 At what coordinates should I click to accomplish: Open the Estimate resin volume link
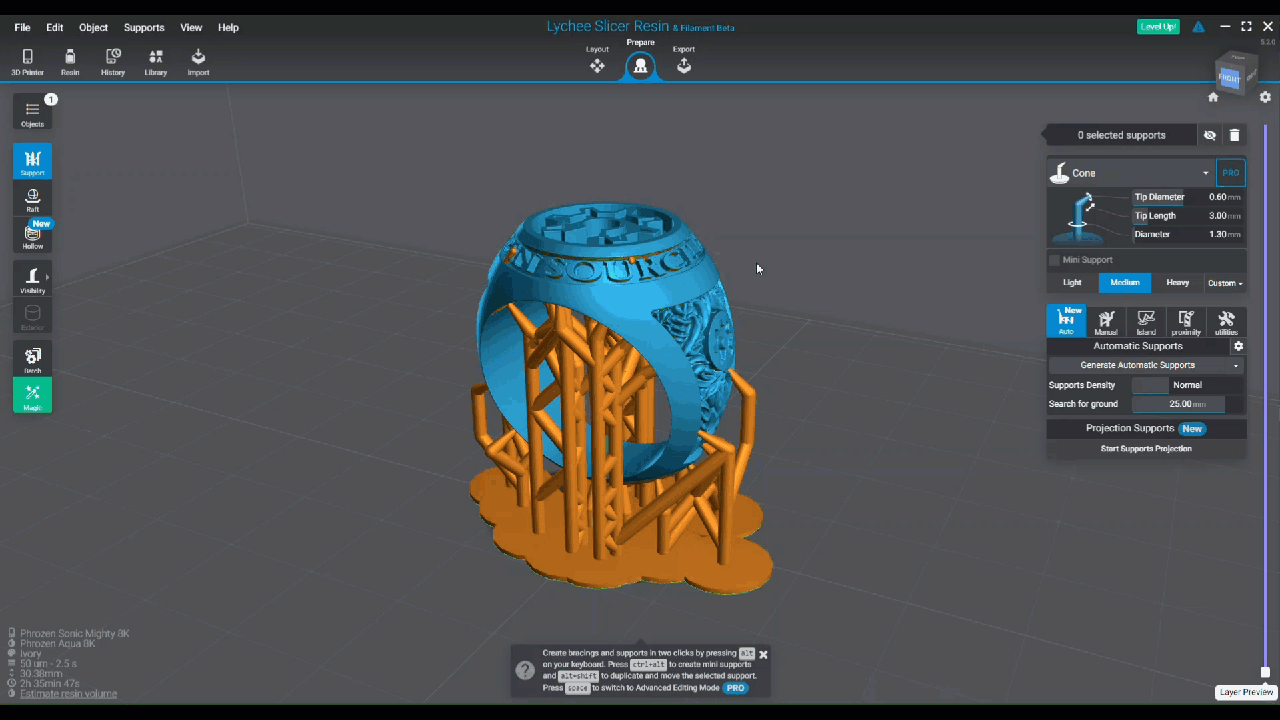coord(68,694)
